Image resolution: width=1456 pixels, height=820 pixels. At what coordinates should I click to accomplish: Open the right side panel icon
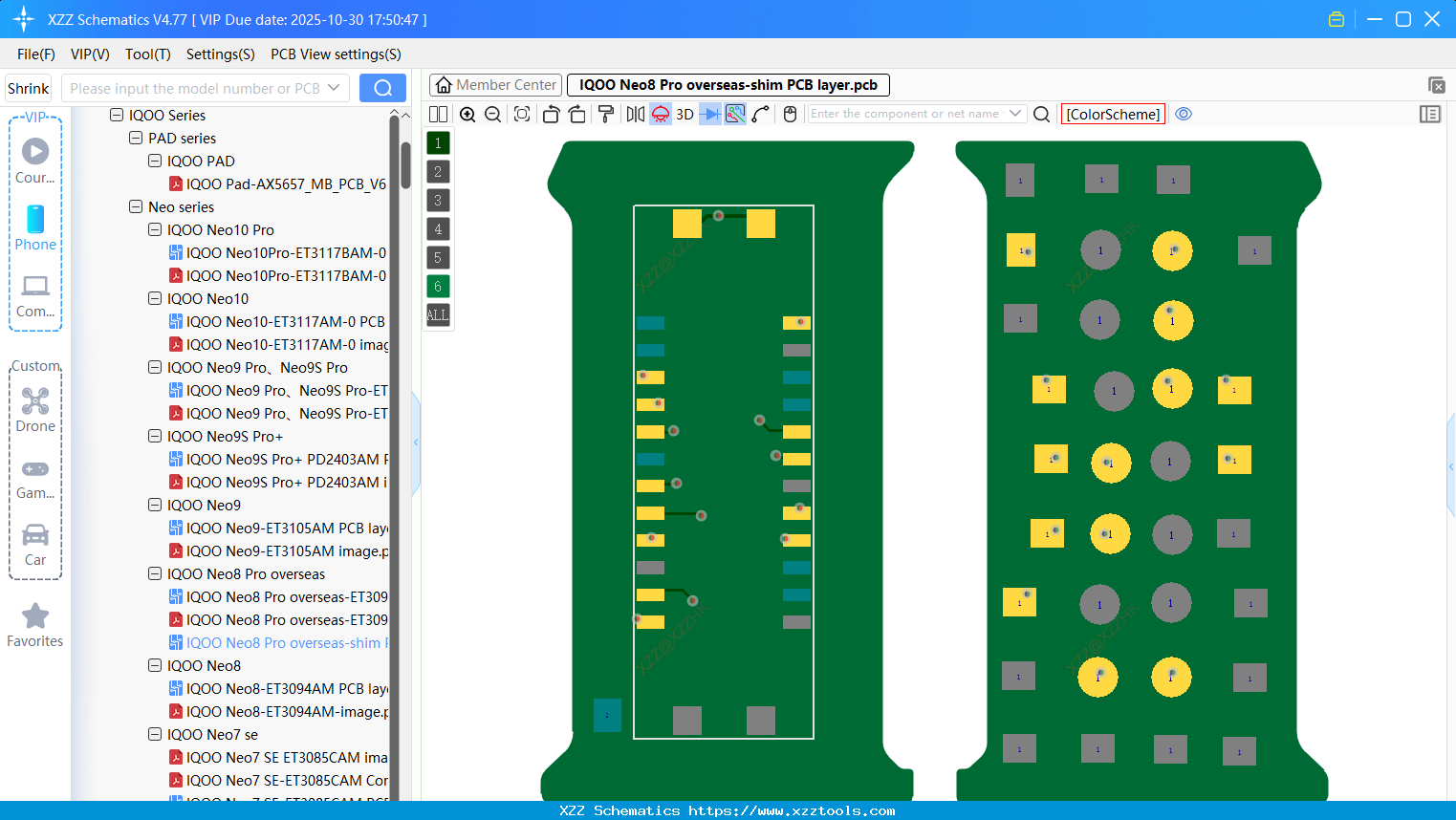[1430, 115]
